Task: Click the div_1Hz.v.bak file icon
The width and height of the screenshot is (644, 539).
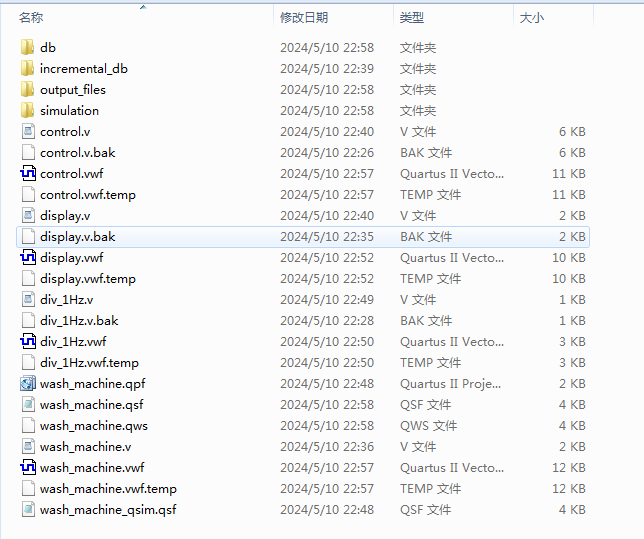Action: click(x=28, y=320)
